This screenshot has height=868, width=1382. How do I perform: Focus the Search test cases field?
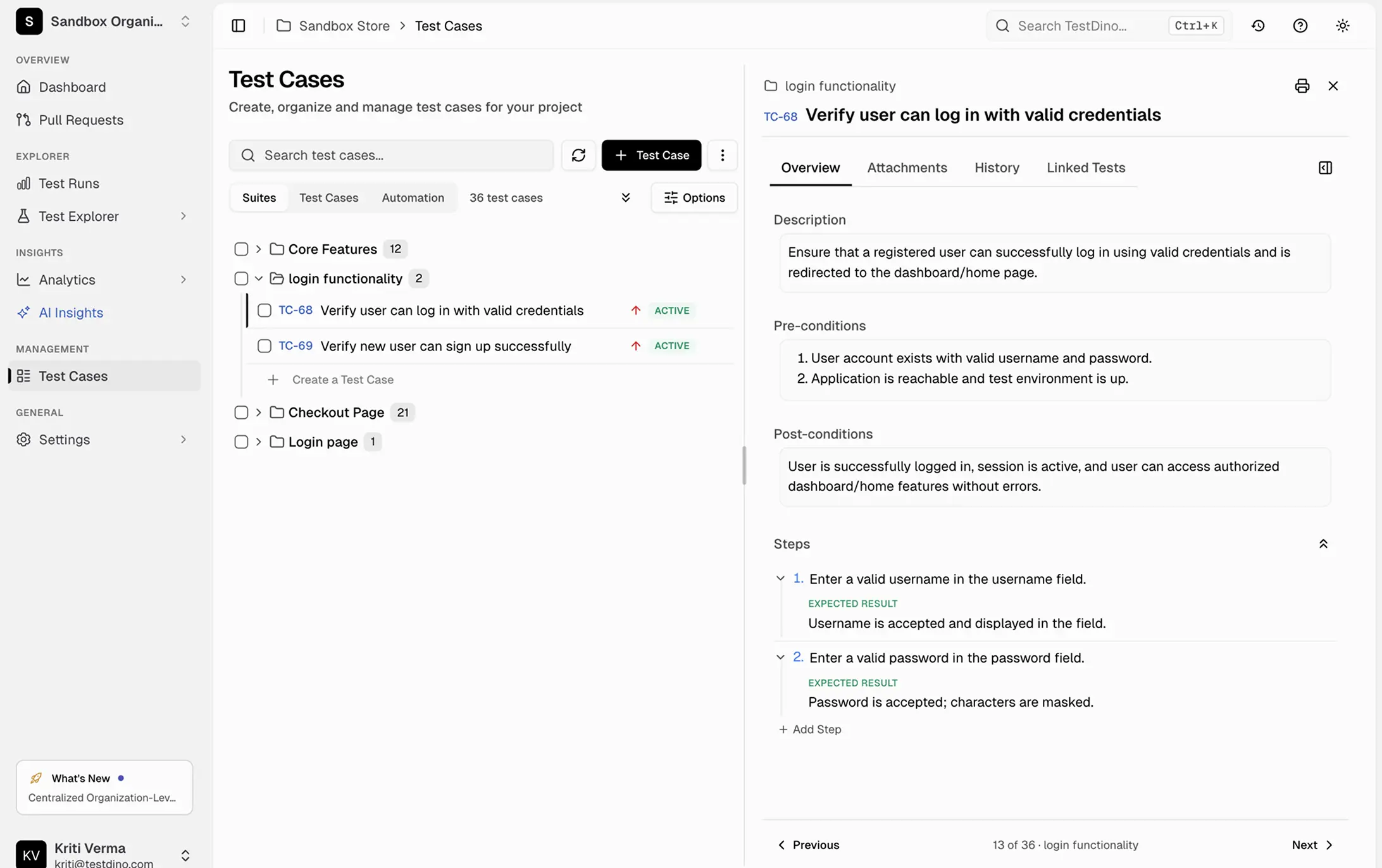(391, 155)
